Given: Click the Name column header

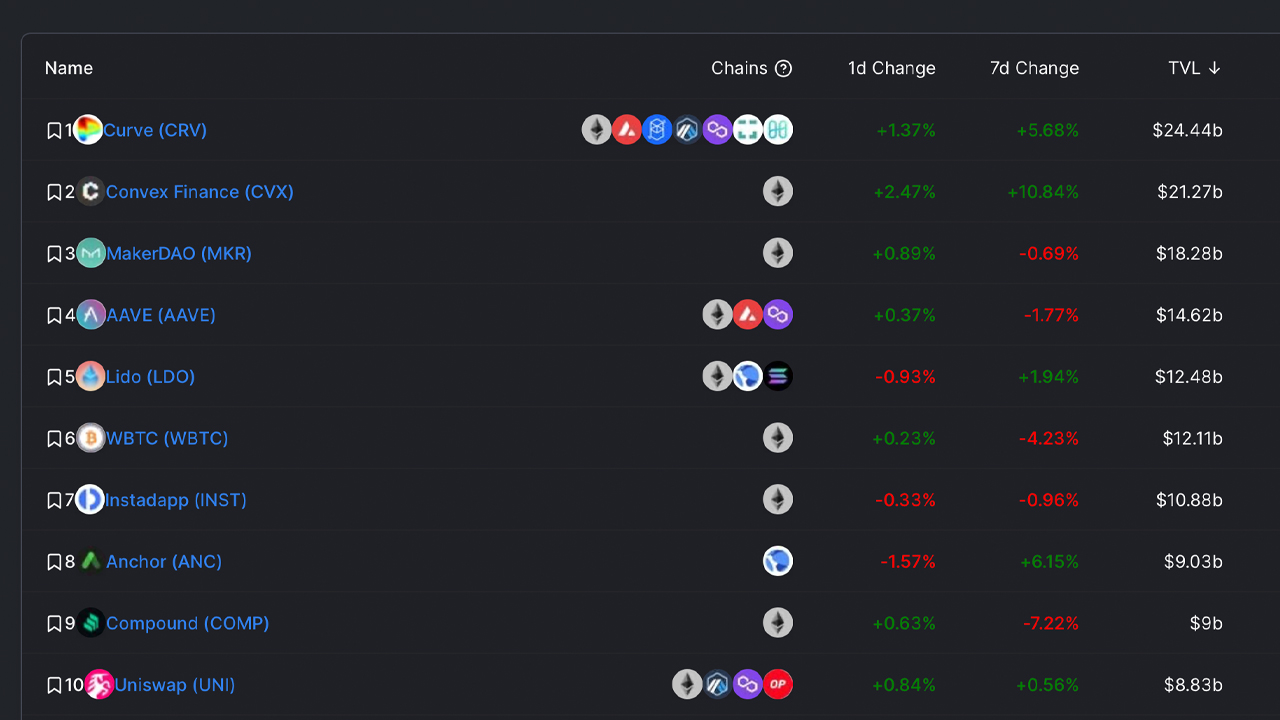Looking at the screenshot, I should tap(68, 68).
